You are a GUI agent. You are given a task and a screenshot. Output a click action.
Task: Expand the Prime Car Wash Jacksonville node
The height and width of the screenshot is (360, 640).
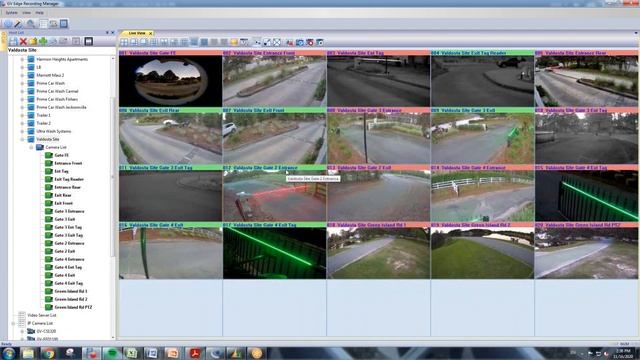22,107
